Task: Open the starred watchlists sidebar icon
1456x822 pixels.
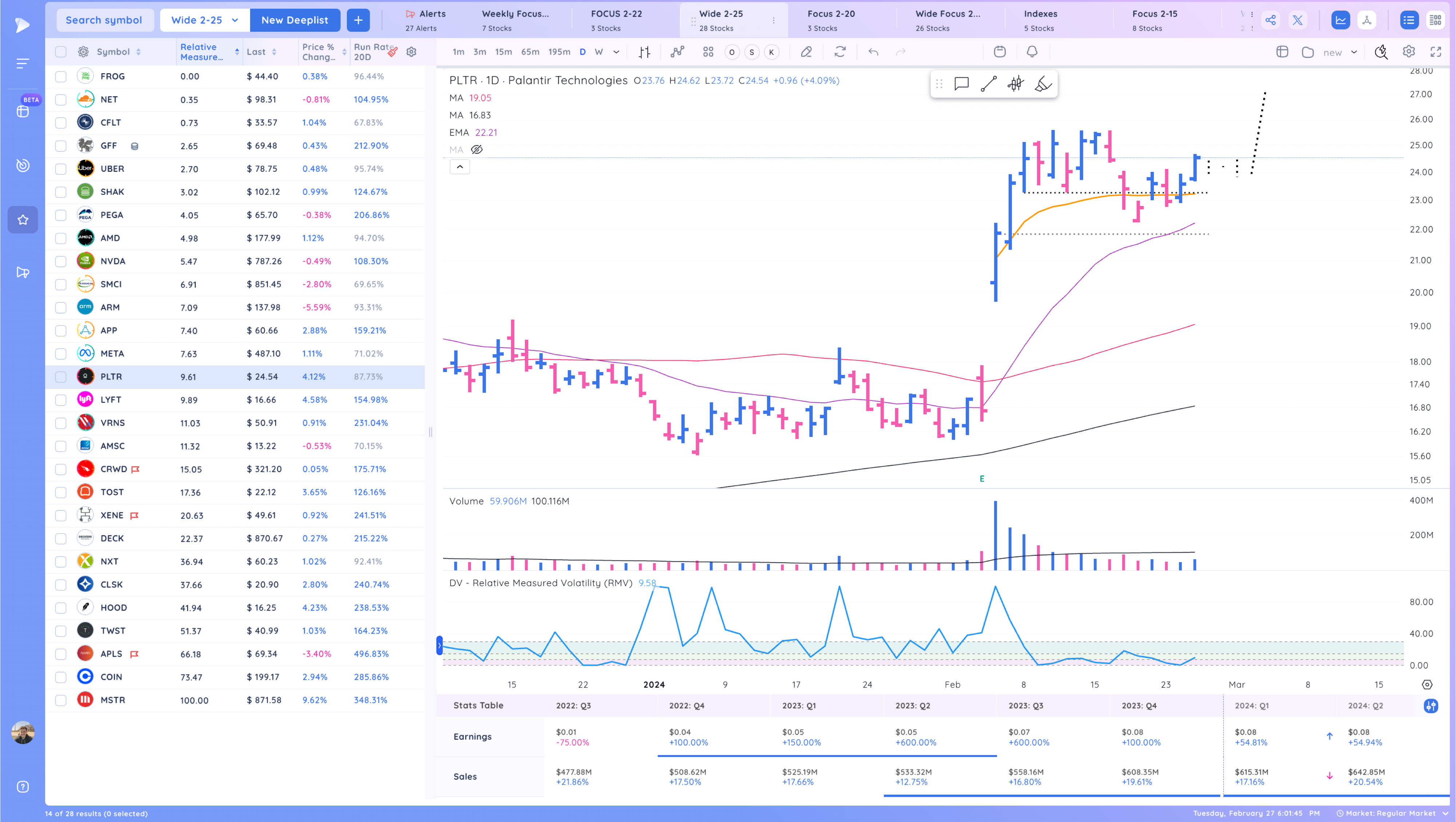Action: tap(23, 220)
